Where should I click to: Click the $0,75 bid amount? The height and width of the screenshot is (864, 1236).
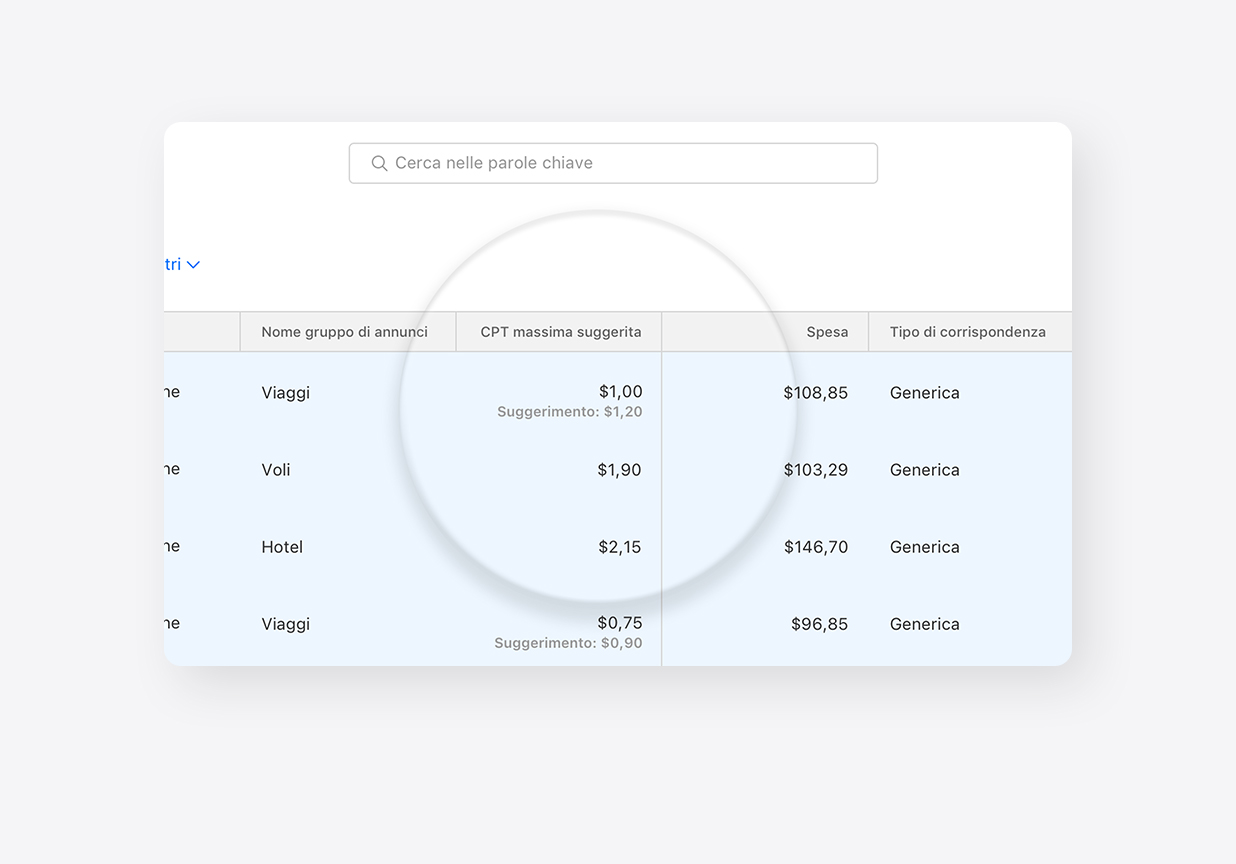pos(620,621)
